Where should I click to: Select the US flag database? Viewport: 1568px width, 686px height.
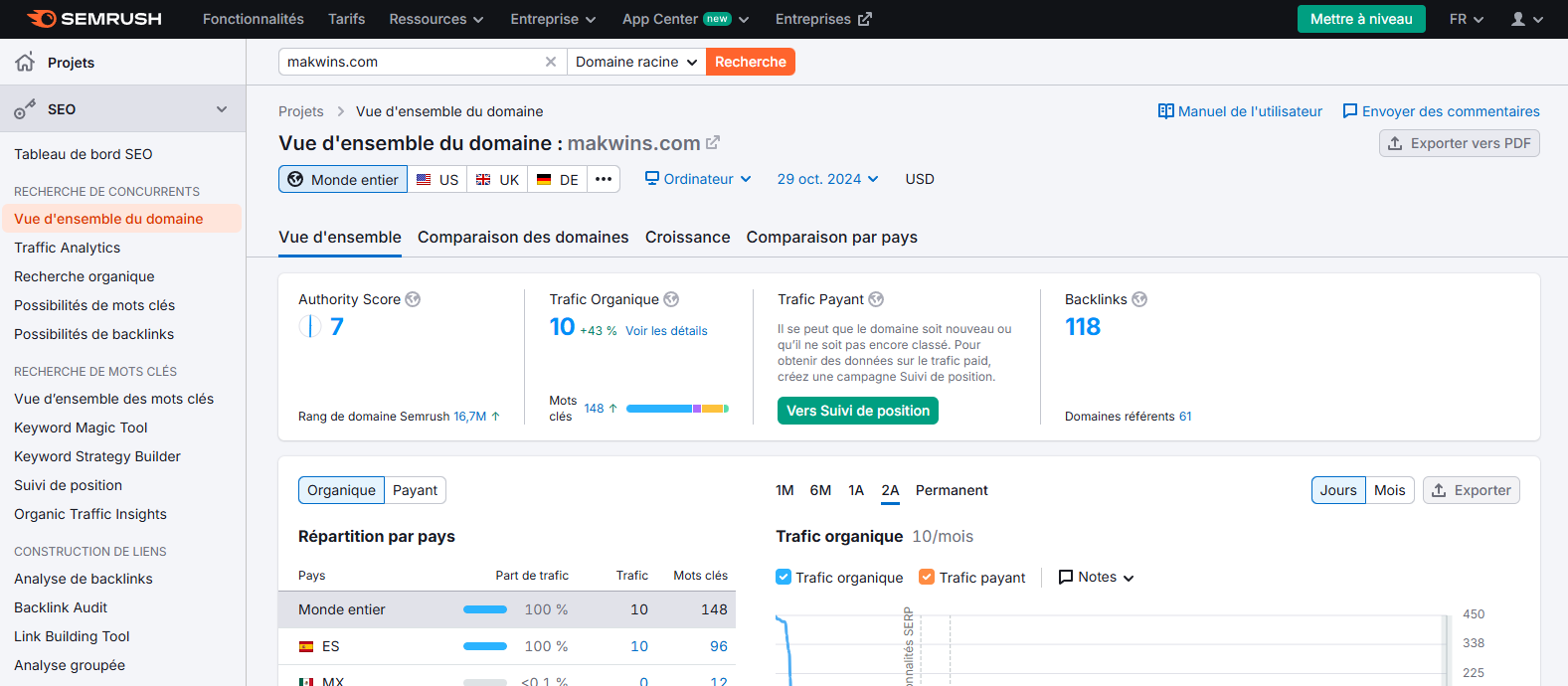click(x=437, y=179)
